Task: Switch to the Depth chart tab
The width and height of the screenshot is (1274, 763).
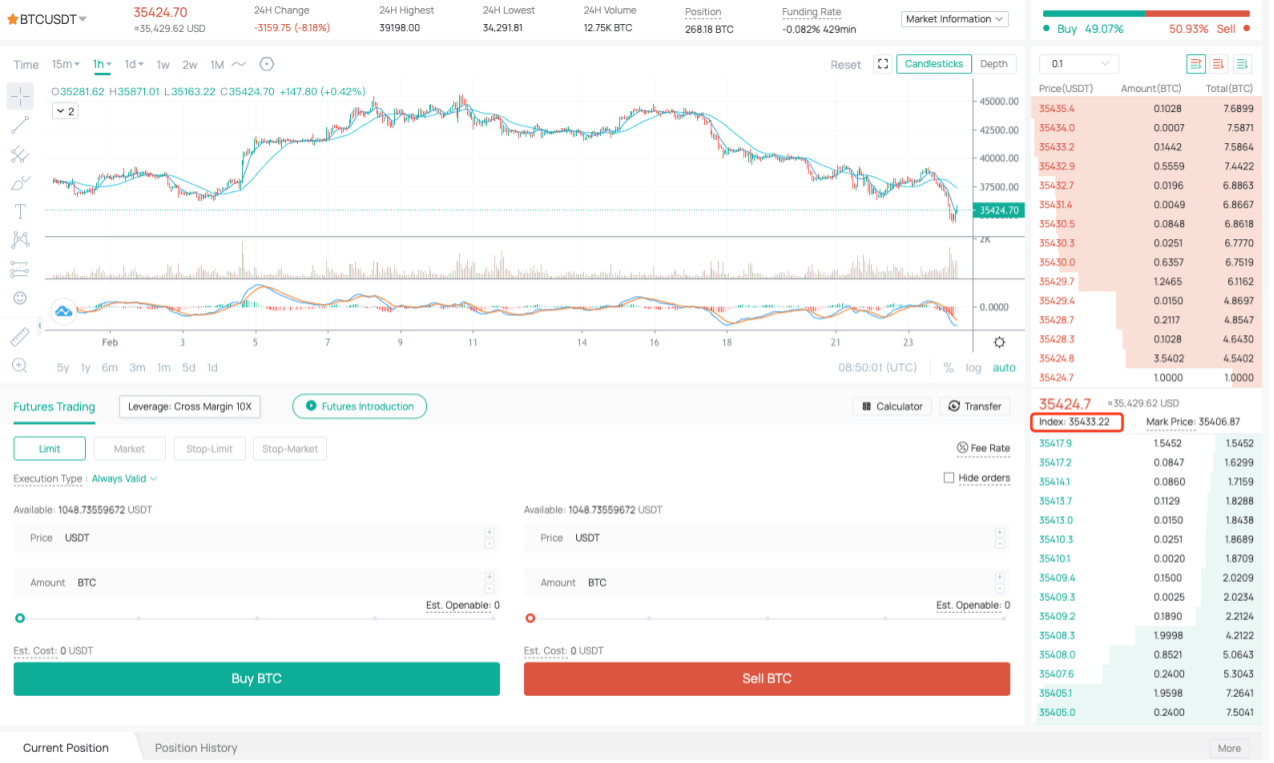Action: tap(994, 64)
